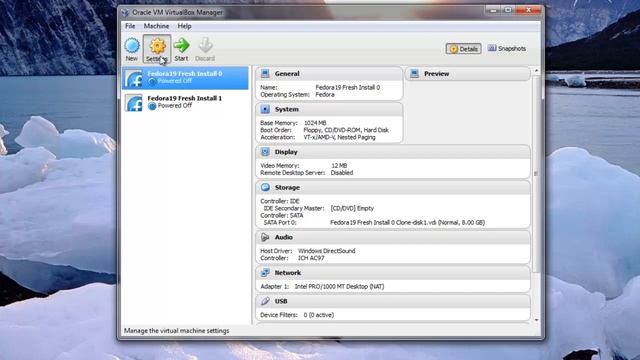Click Operating System value Fedora
This screenshot has height=360, width=640.
[325, 95]
